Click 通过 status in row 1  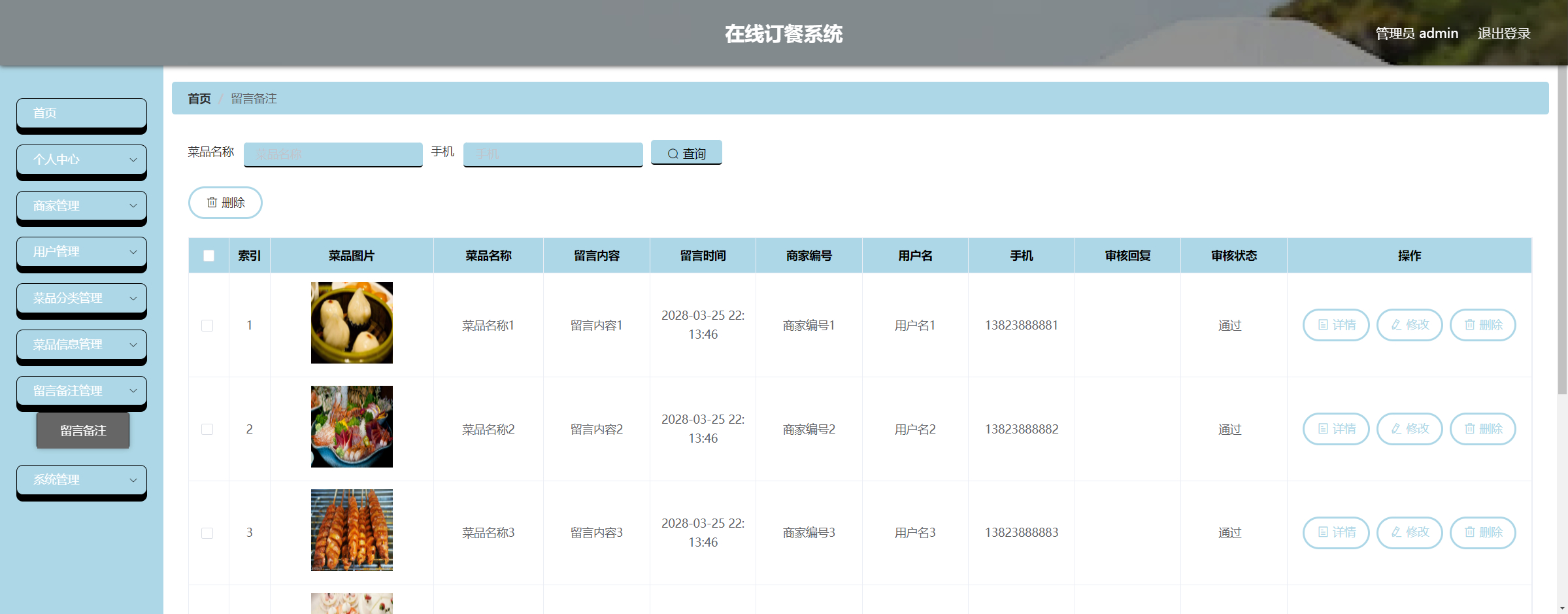coord(1229,325)
